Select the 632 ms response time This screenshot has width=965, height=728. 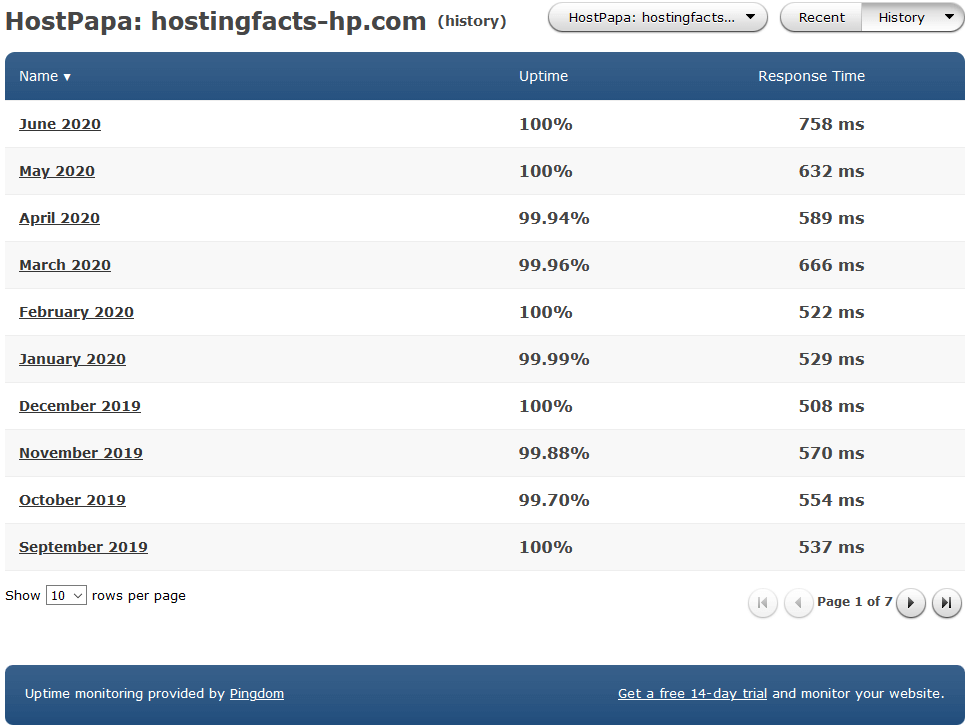[x=831, y=171]
